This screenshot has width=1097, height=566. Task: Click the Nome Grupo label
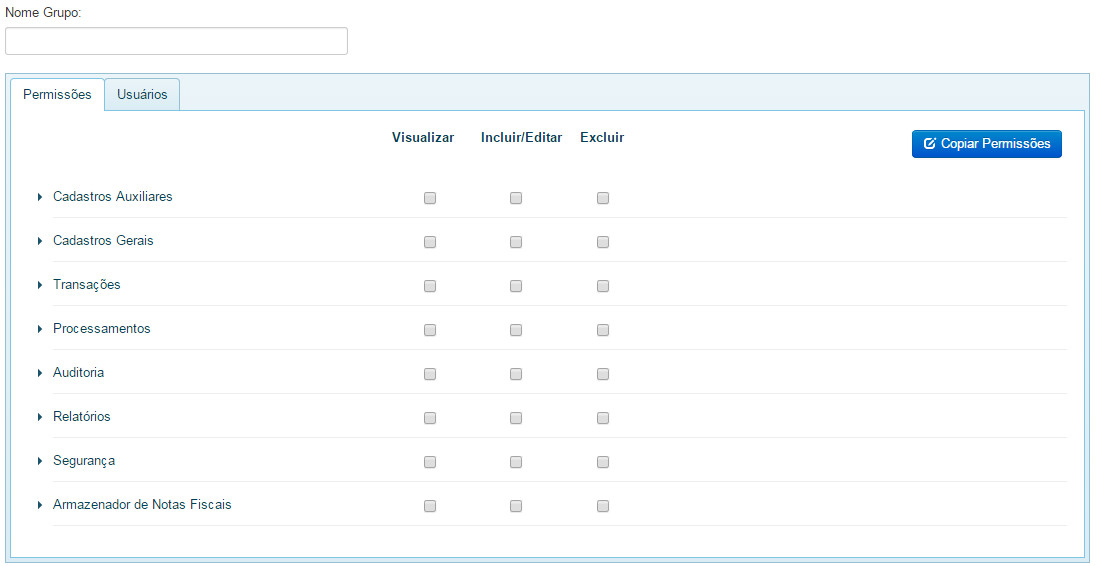(x=43, y=13)
